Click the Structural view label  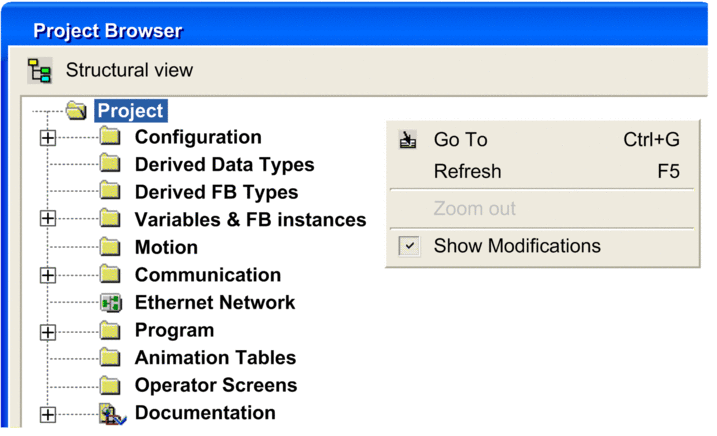point(129,70)
